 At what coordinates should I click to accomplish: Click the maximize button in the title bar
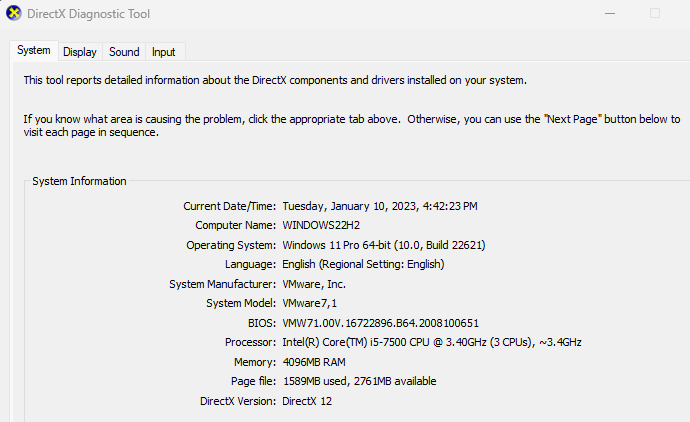click(656, 14)
